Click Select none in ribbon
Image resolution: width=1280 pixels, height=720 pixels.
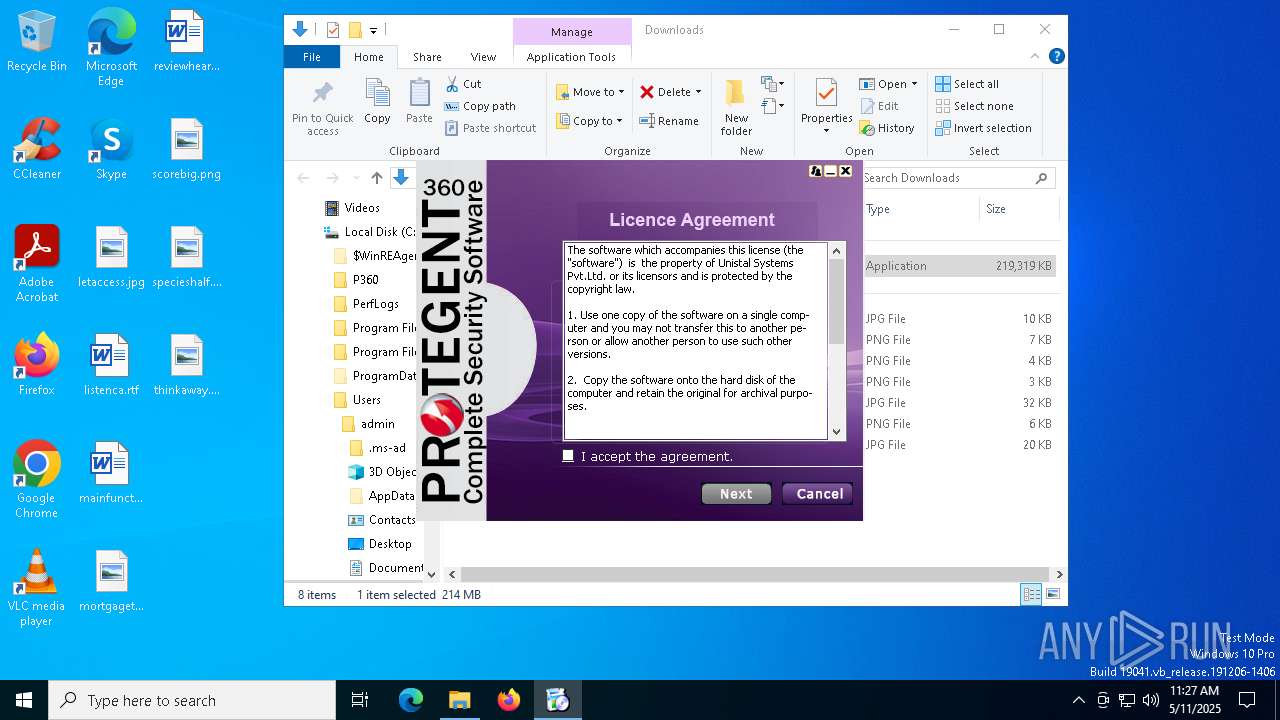pyautogui.click(x=974, y=106)
